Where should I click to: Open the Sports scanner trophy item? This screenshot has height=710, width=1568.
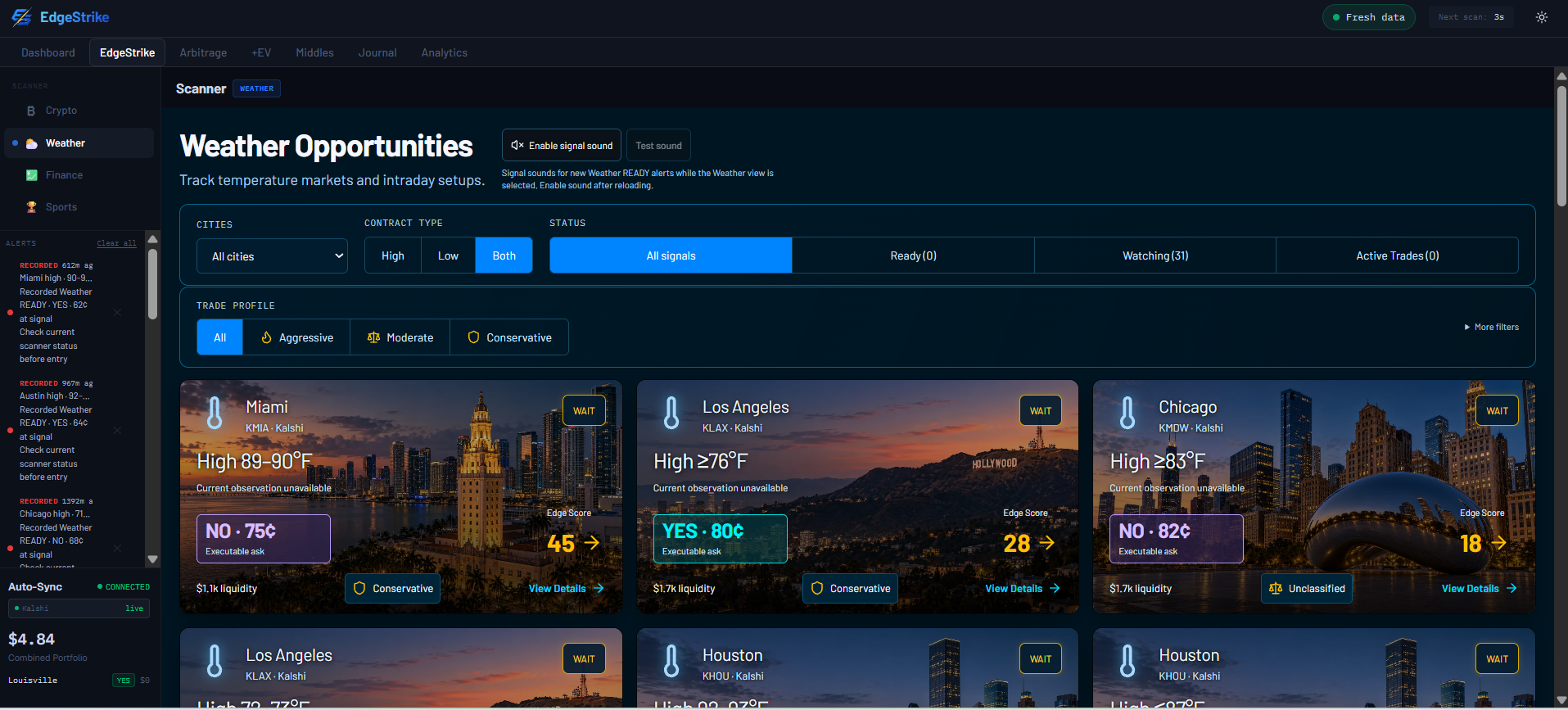(79, 207)
